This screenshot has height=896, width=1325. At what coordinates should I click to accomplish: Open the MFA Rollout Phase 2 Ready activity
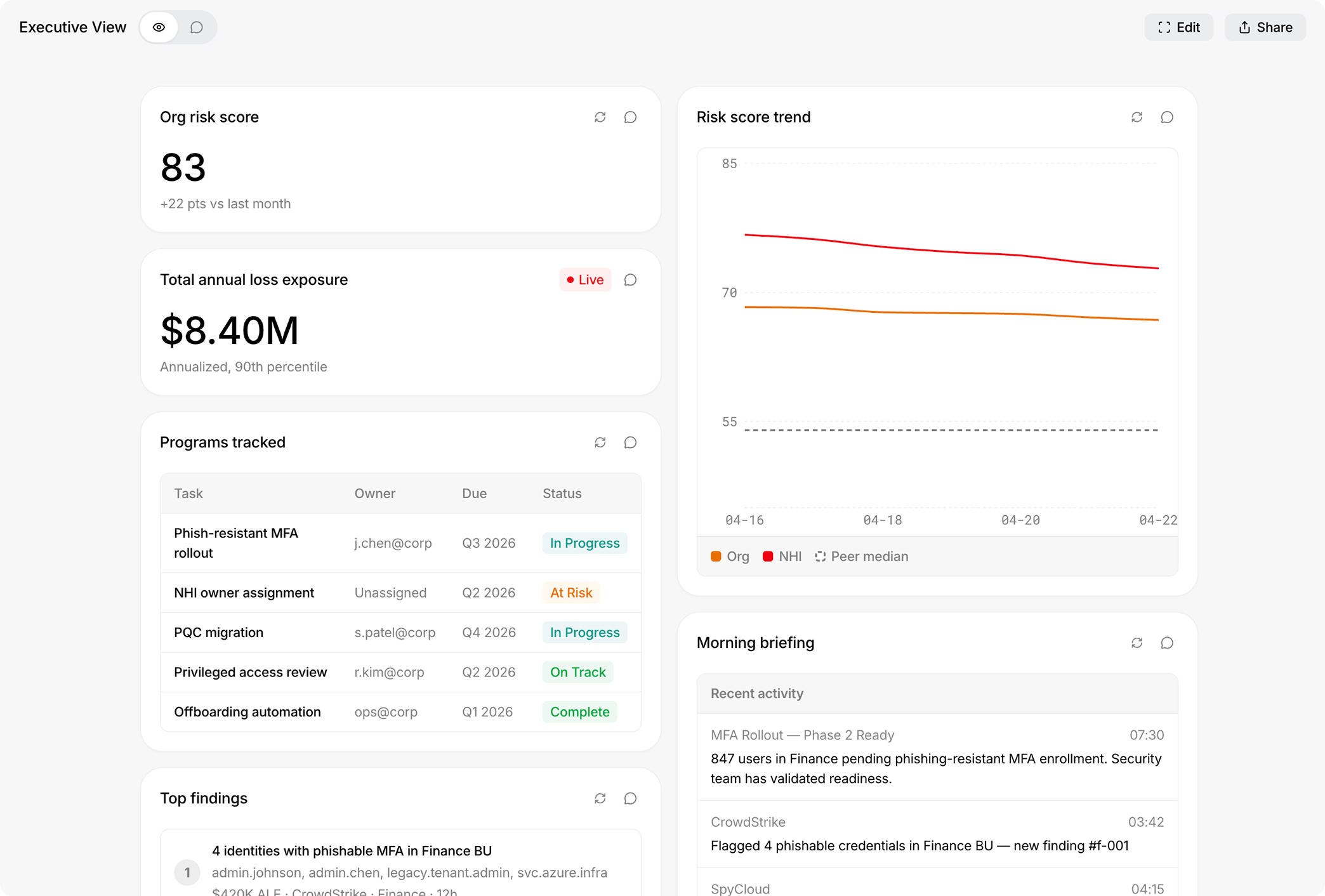(x=937, y=756)
